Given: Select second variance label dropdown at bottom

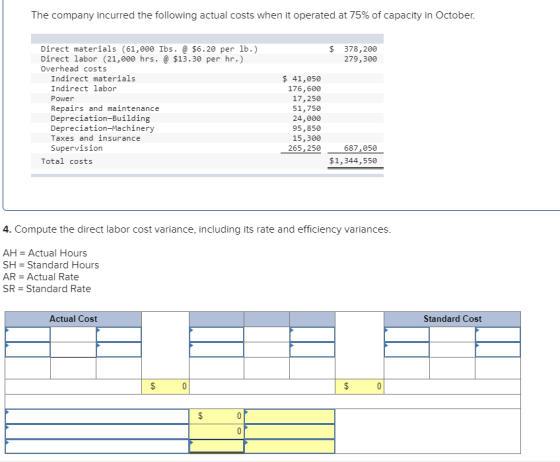Looking at the screenshot, I should pyautogui.click(x=97, y=431).
